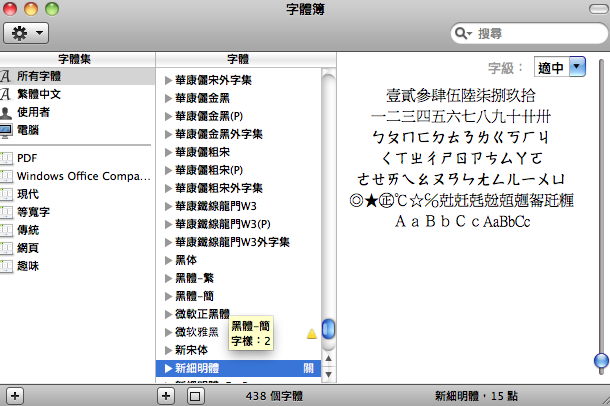
Task: Click font list scroll up arrow
Action: [x=328, y=359]
